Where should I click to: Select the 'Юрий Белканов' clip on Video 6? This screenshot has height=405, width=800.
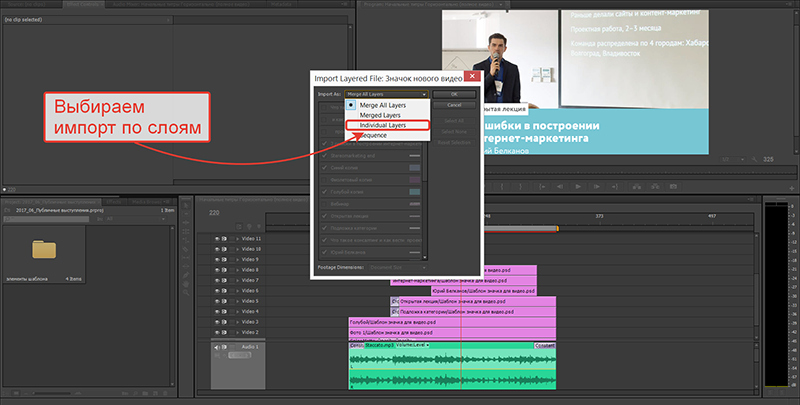point(505,291)
